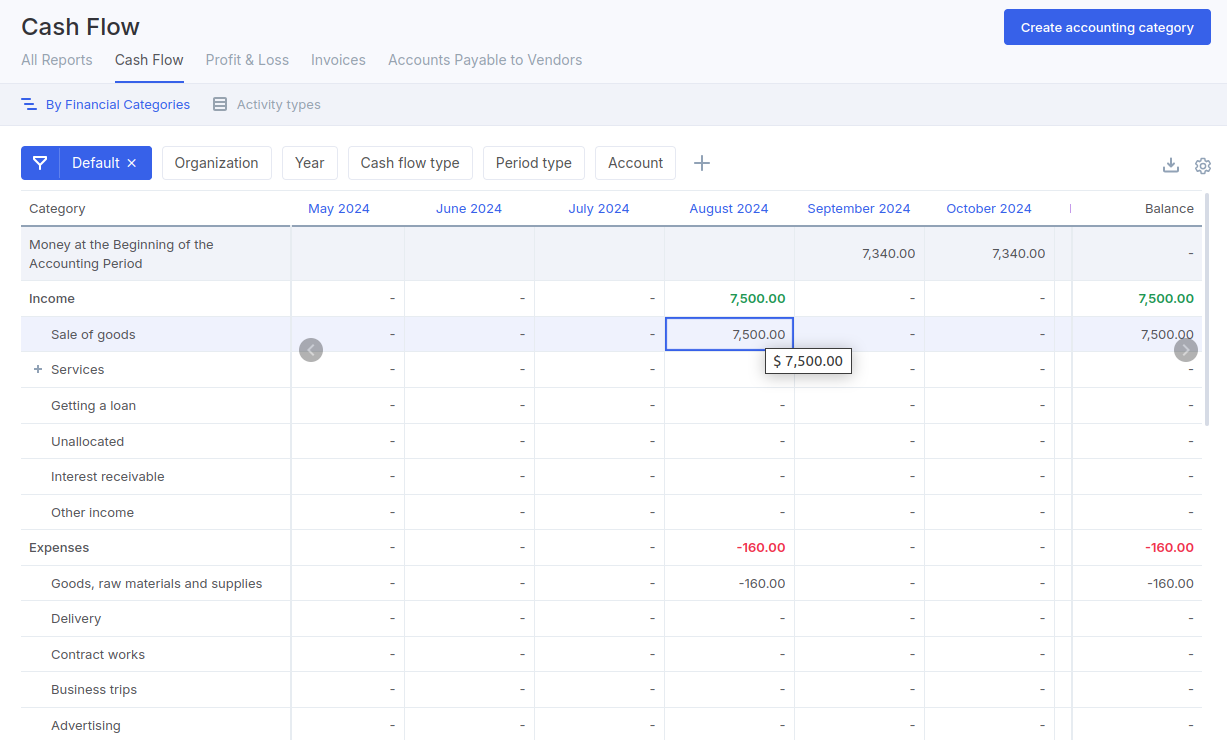Open the Organization filter dropdown

[x=216, y=163]
